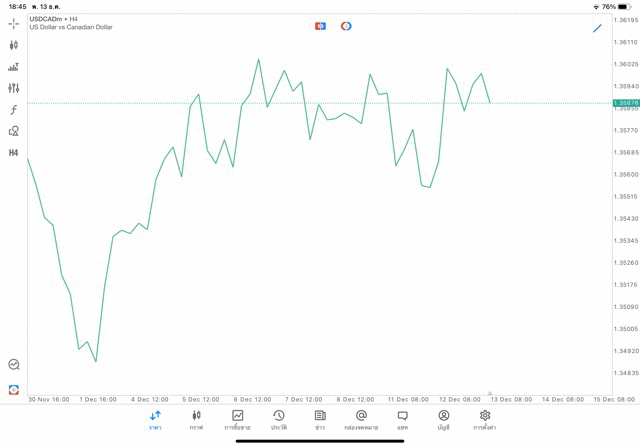The height and width of the screenshot is (447, 640).
Task: Tap the red-blue square button above the chart
Action: (x=320, y=26)
